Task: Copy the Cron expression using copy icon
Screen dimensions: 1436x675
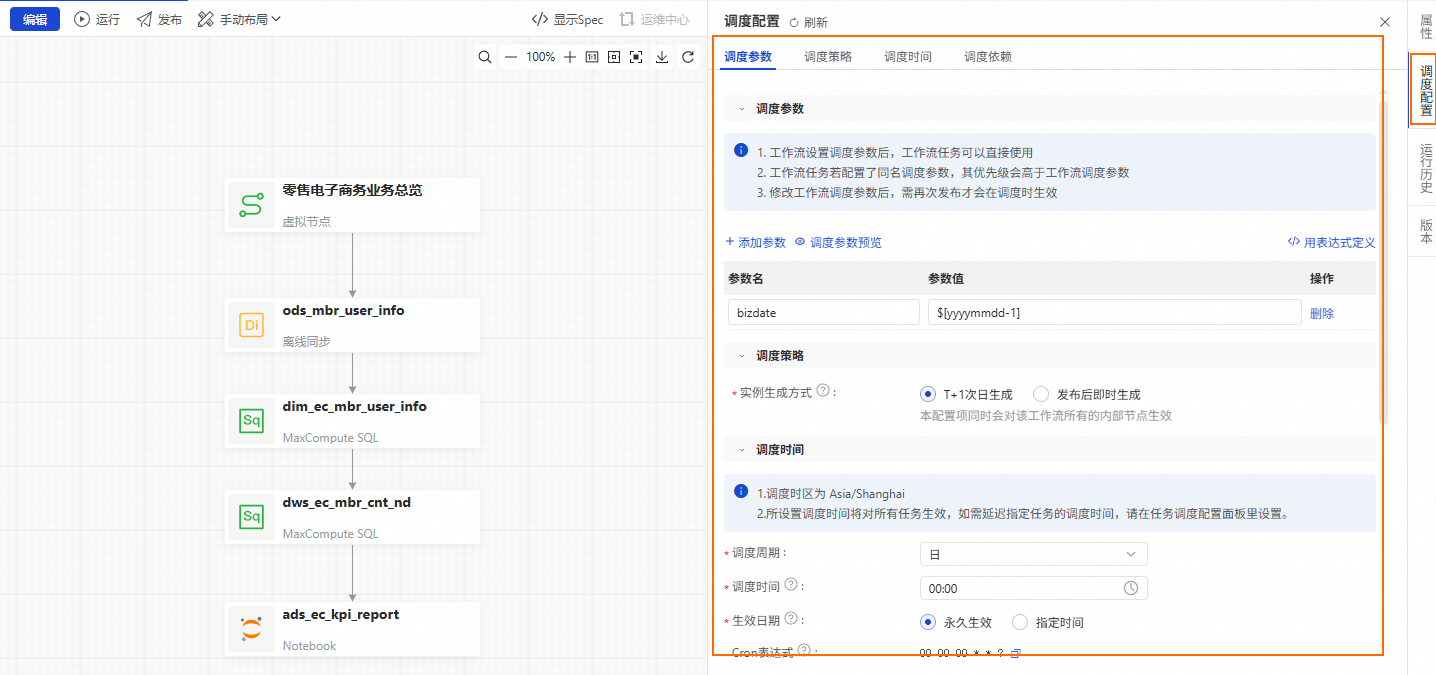Action: point(1016,653)
